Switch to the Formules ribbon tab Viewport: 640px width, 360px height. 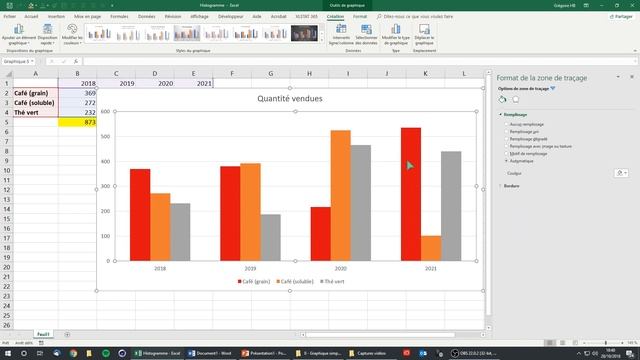[x=119, y=16]
